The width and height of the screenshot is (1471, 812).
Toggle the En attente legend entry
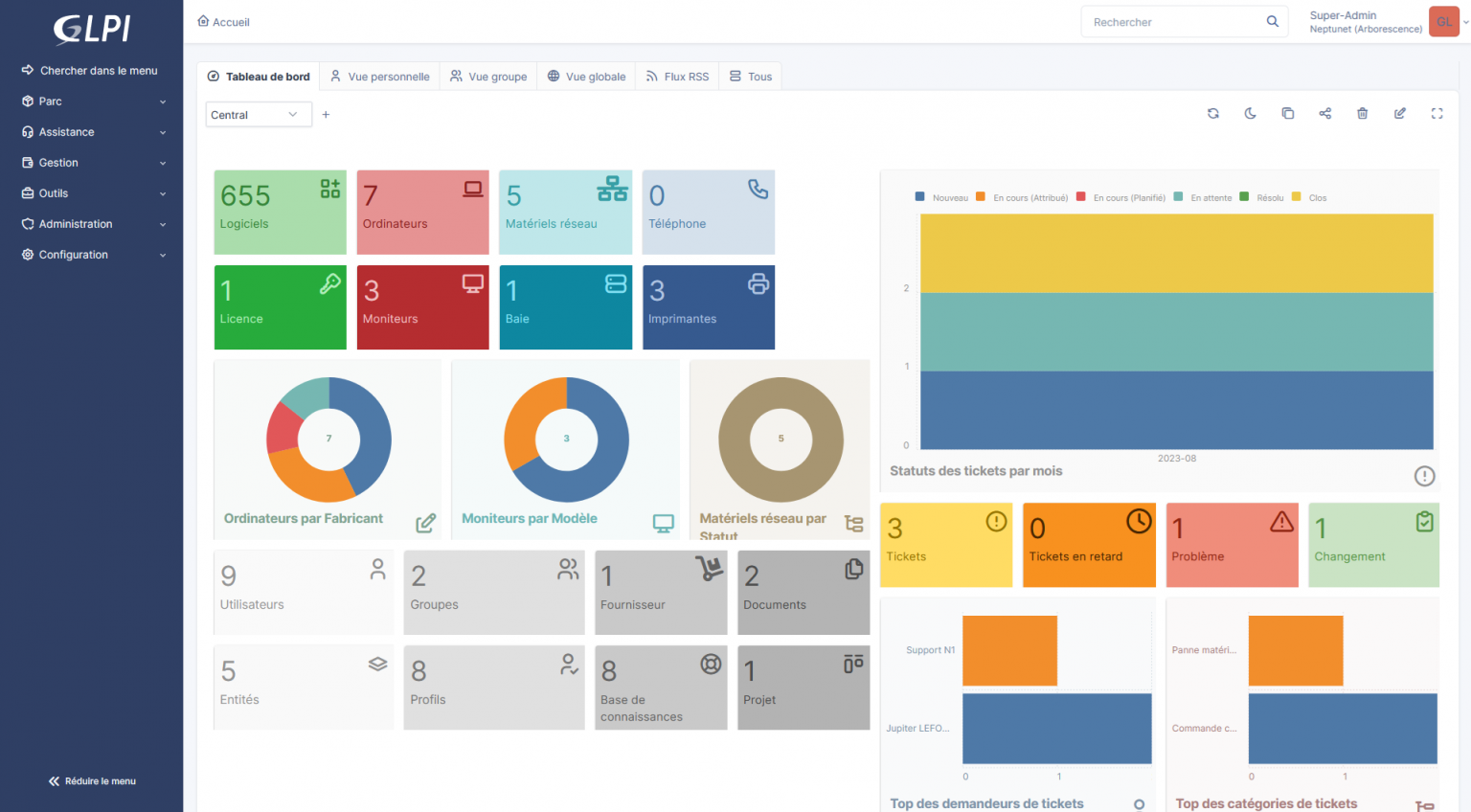1204,197
